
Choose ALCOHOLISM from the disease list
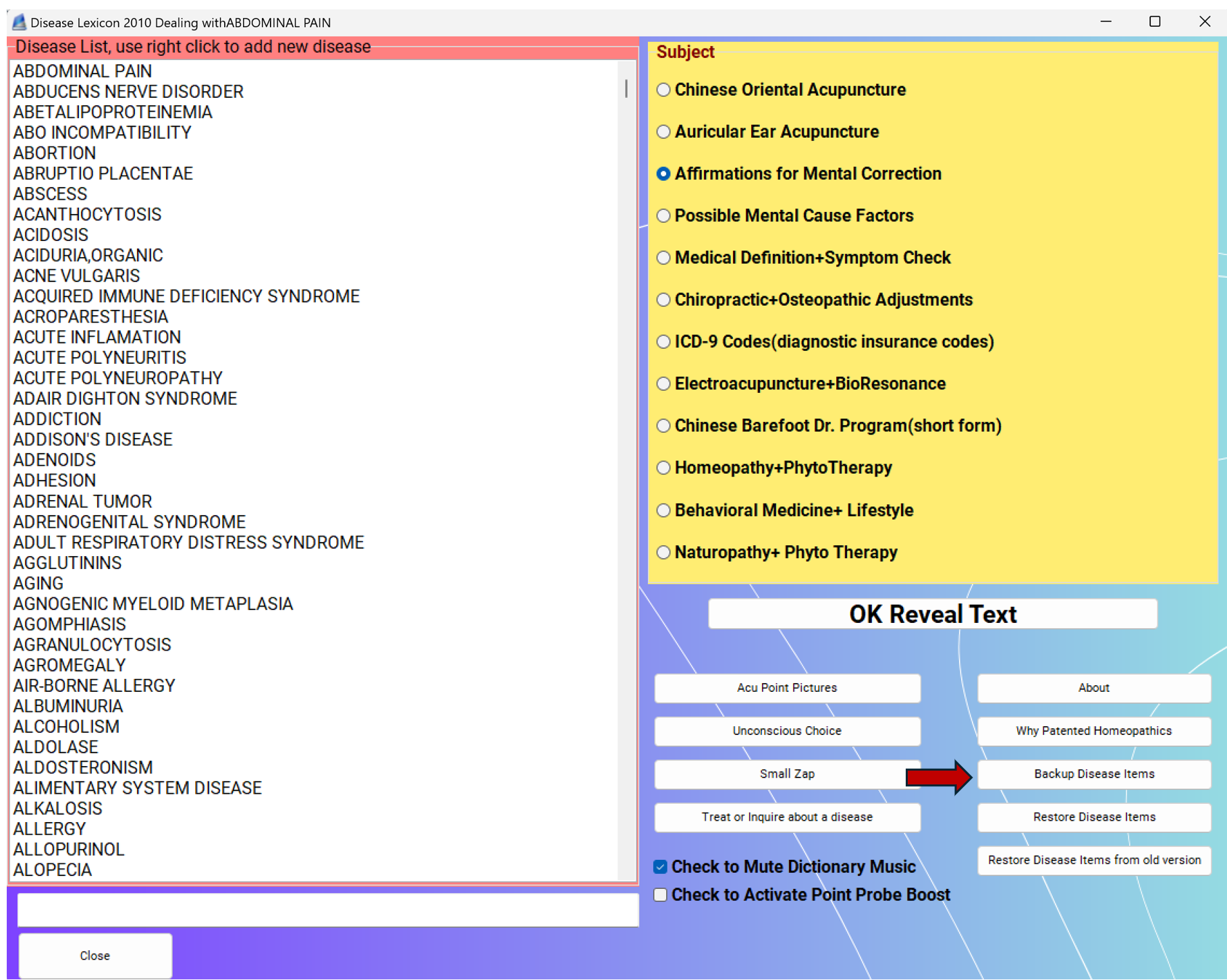click(66, 727)
